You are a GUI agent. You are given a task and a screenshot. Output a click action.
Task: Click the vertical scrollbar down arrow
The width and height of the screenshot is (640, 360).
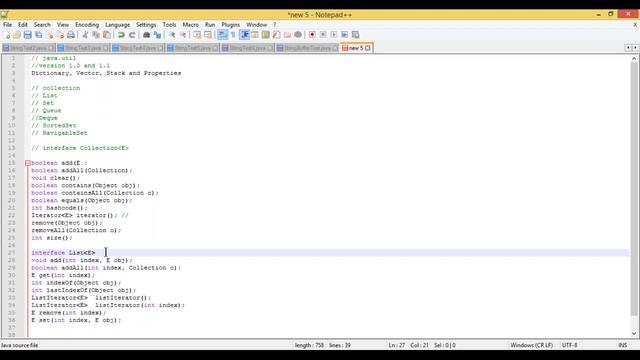click(634, 333)
